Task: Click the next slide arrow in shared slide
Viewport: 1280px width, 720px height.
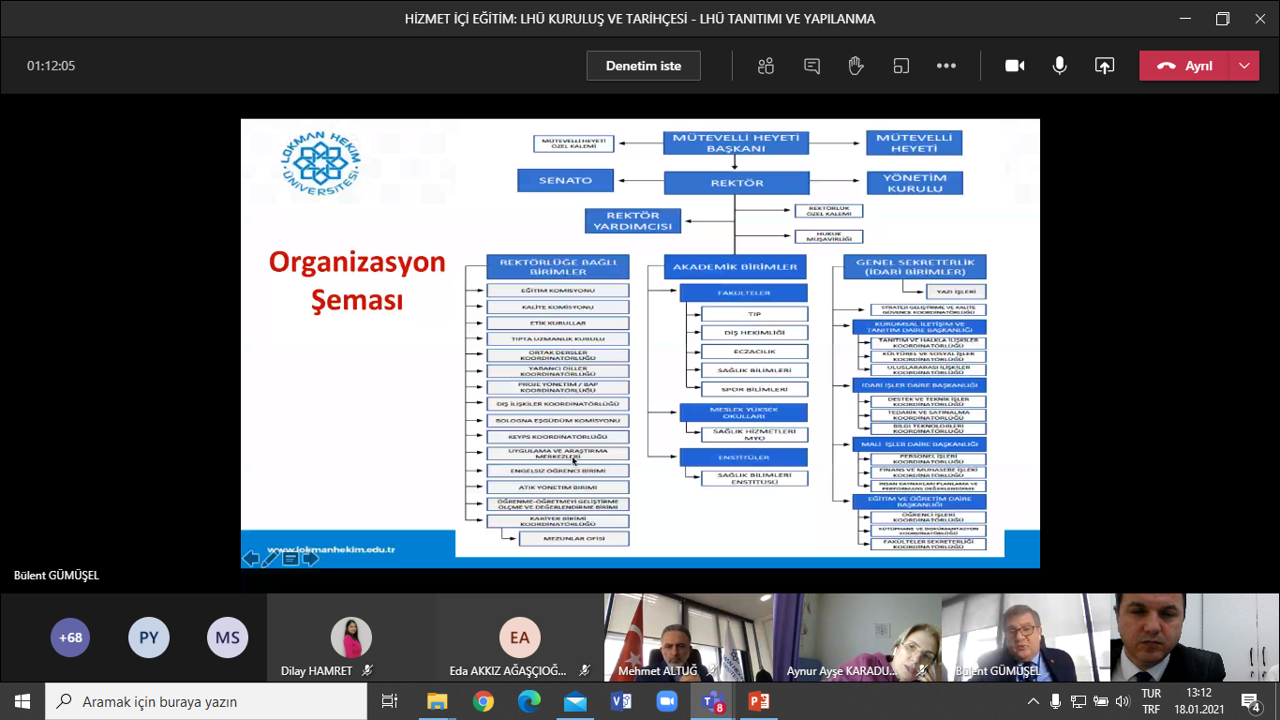Action: tap(310, 558)
